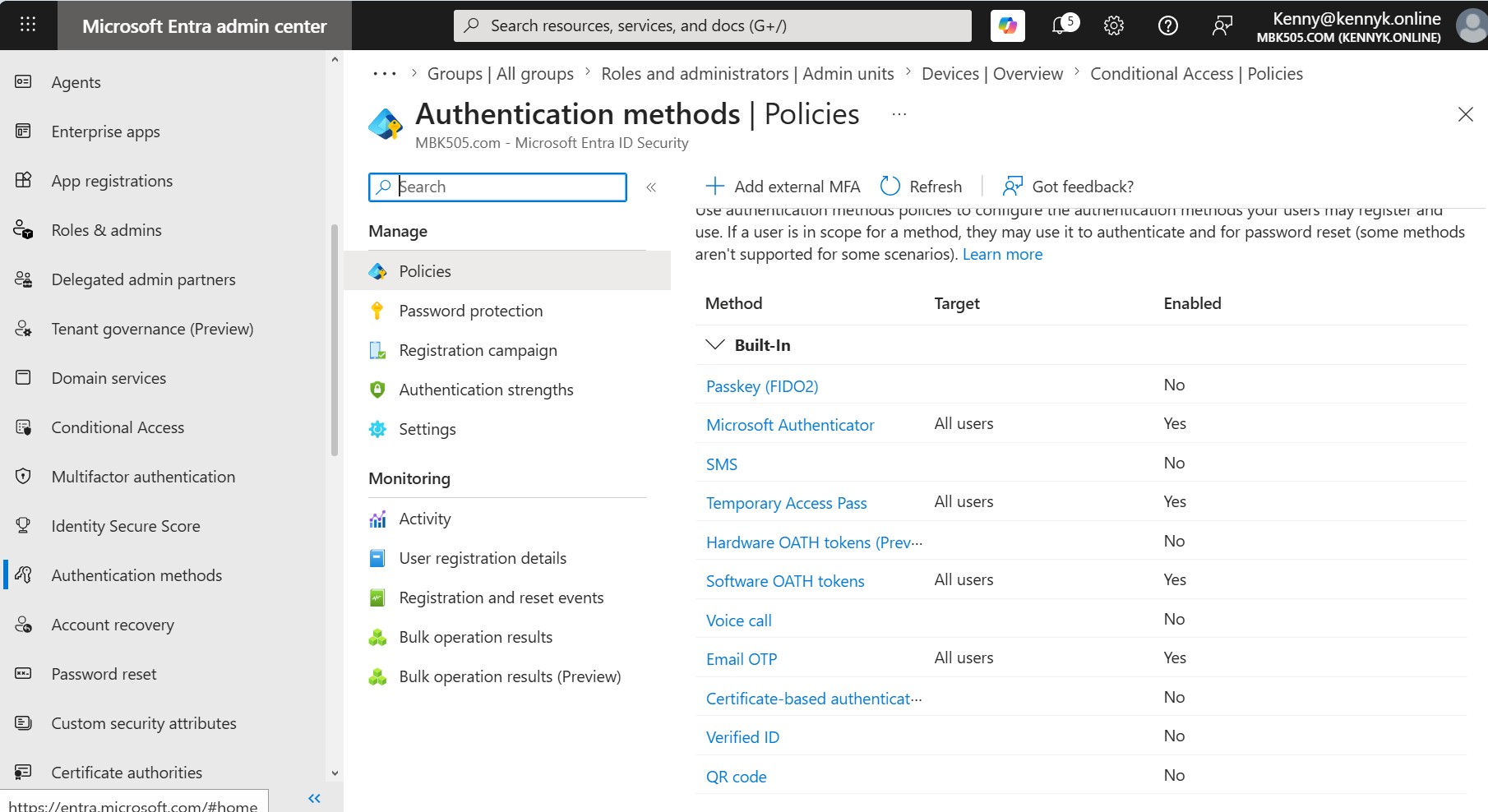This screenshot has height=812, width=1488.
Task: Click the Password reset sidebar icon
Action: click(x=24, y=673)
